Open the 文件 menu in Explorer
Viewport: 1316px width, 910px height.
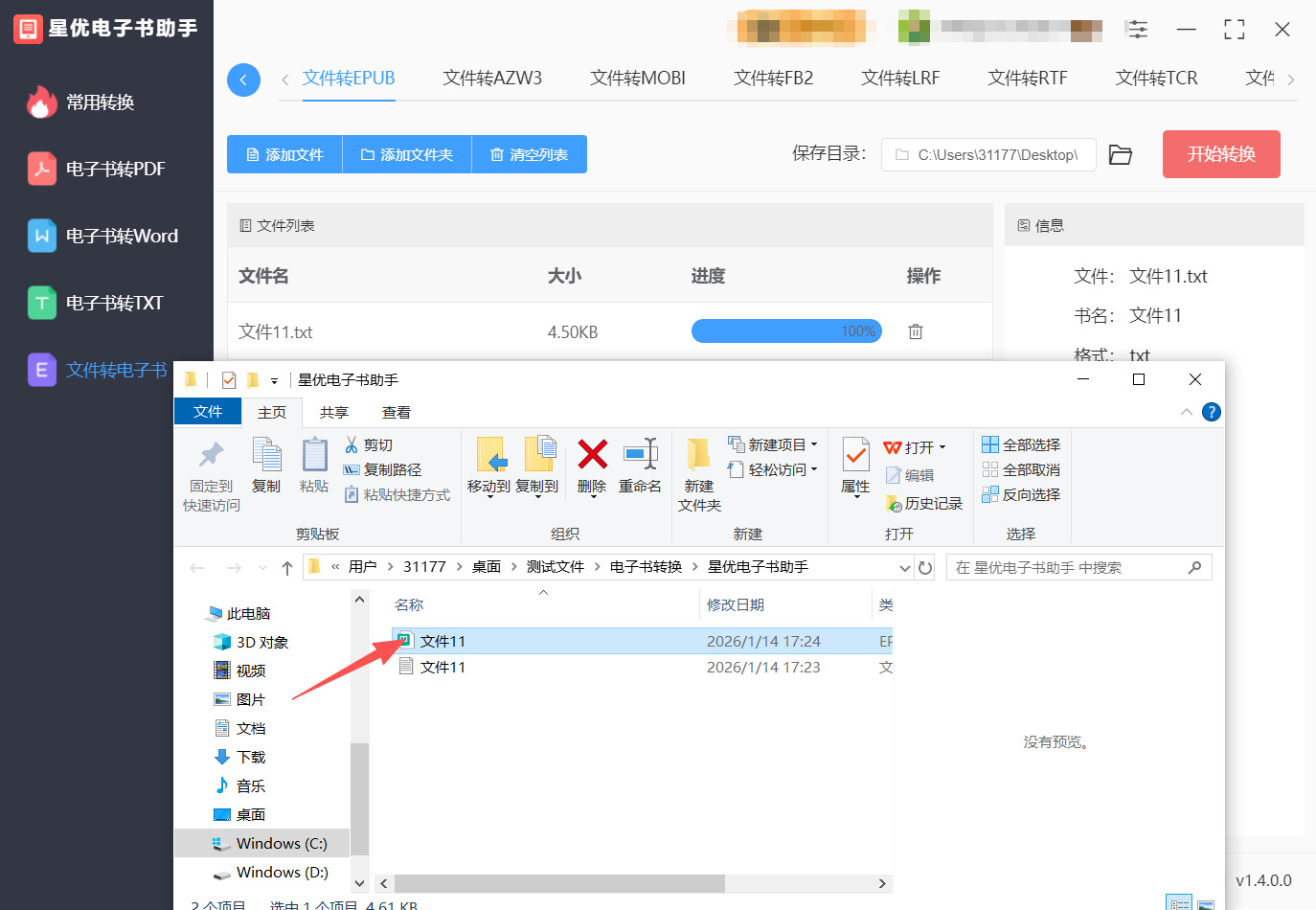208,412
